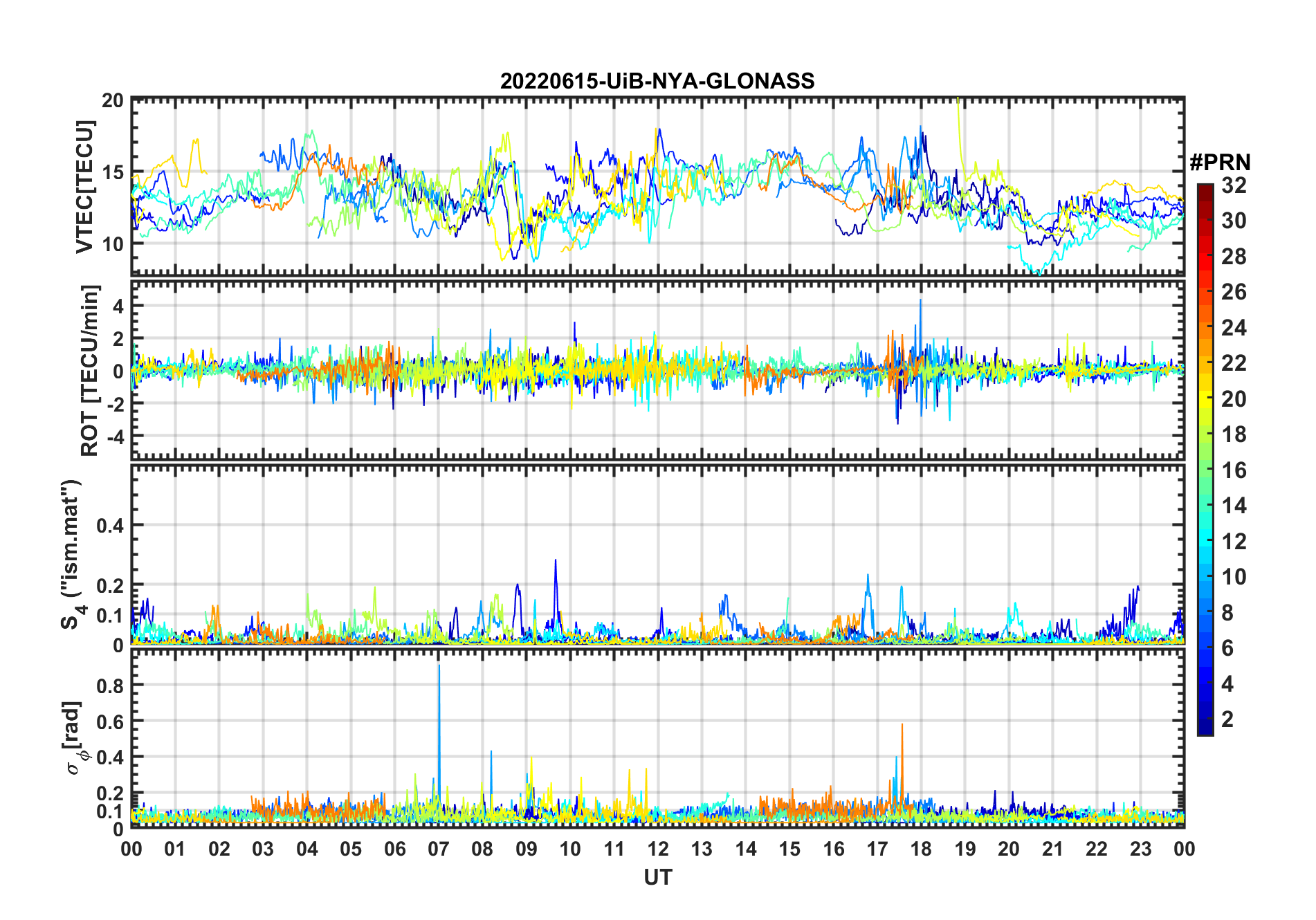1316x920 pixels.
Task: Click the VTEC axis tick label 15
Action: (113, 172)
